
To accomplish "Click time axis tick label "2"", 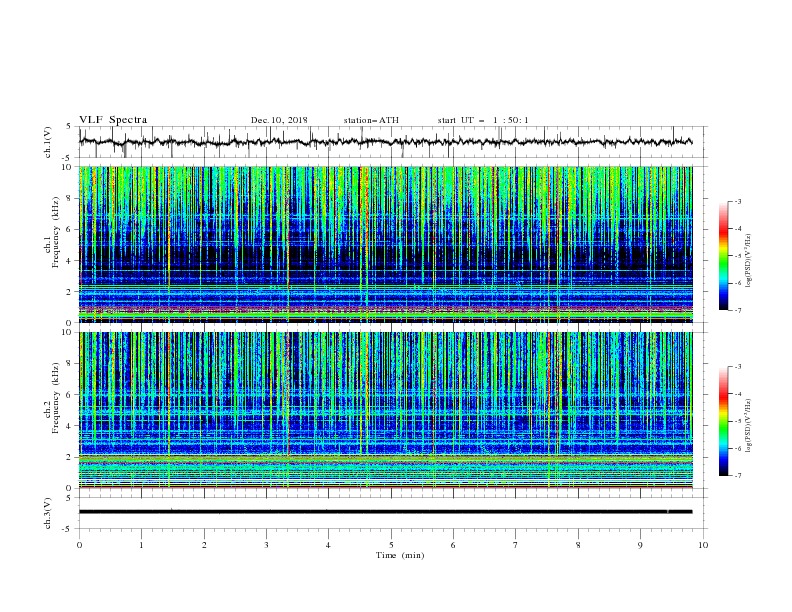I will (x=204, y=545).
